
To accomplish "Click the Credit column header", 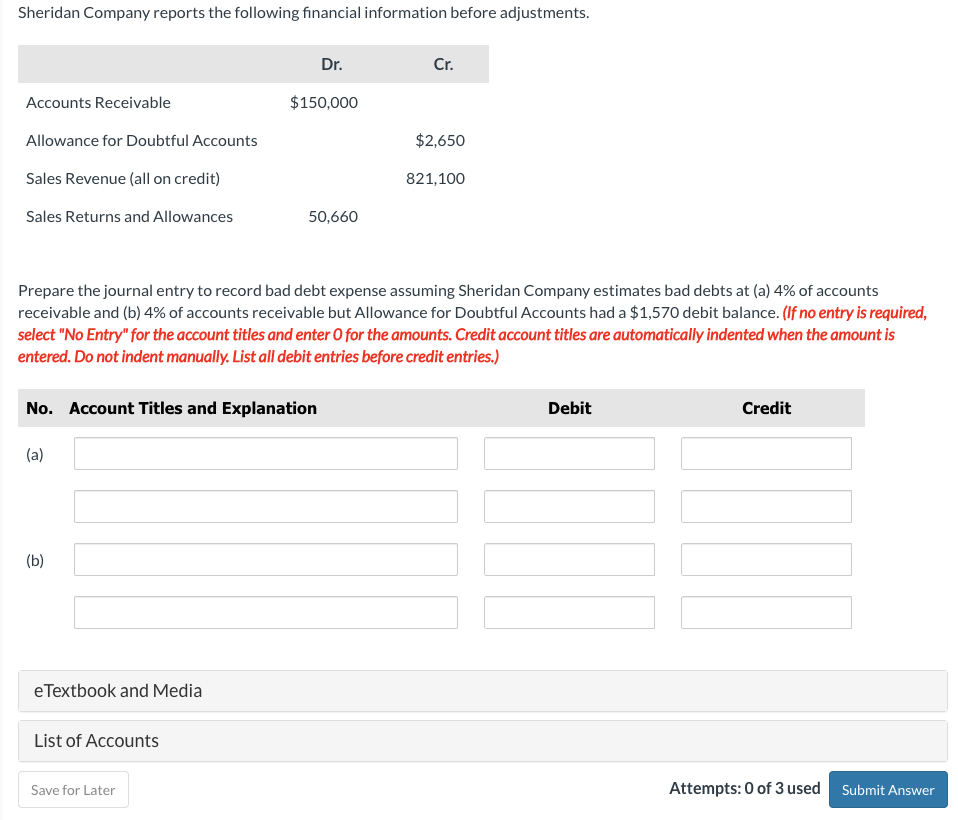I will pyautogui.click(x=766, y=408).
